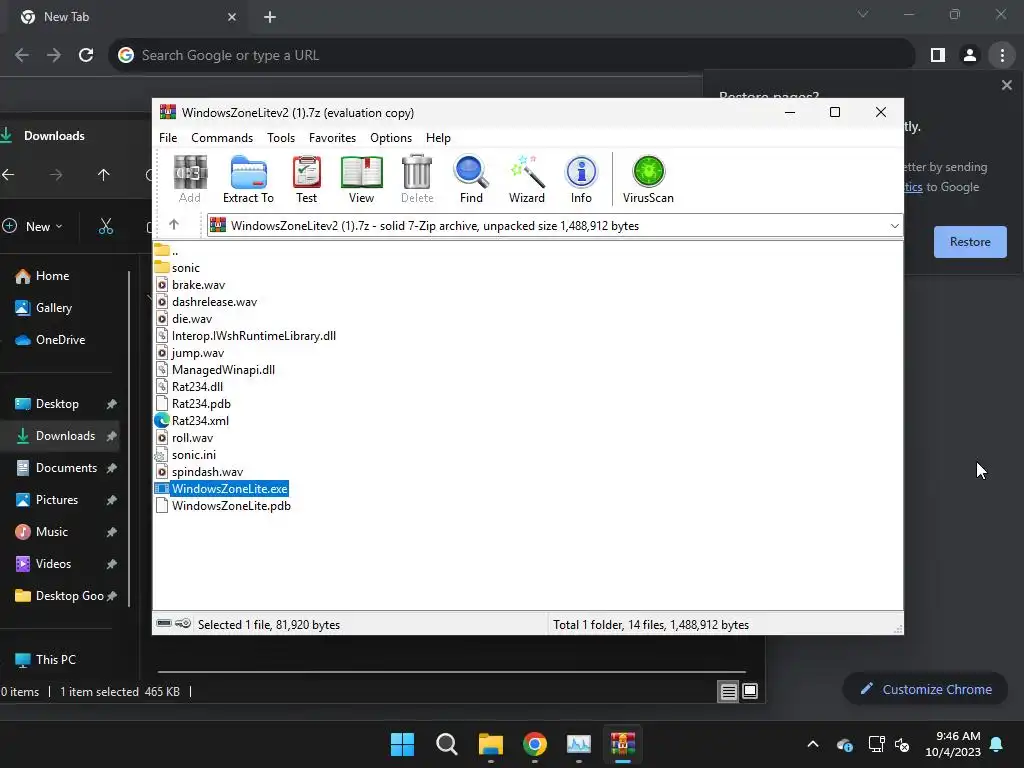This screenshot has height=768, width=1024.
Task: Select WindowsZoneLite.pdb file
Action: [231, 505]
